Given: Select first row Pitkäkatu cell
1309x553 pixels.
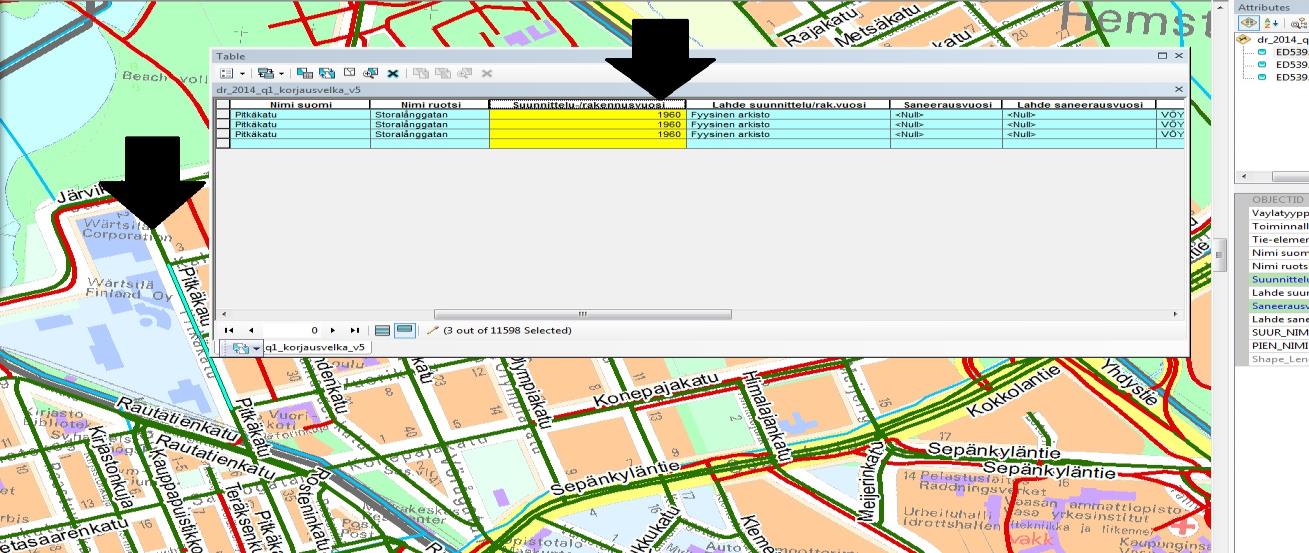Looking at the screenshot, I should pyautogui.click(x=300, y=114).
